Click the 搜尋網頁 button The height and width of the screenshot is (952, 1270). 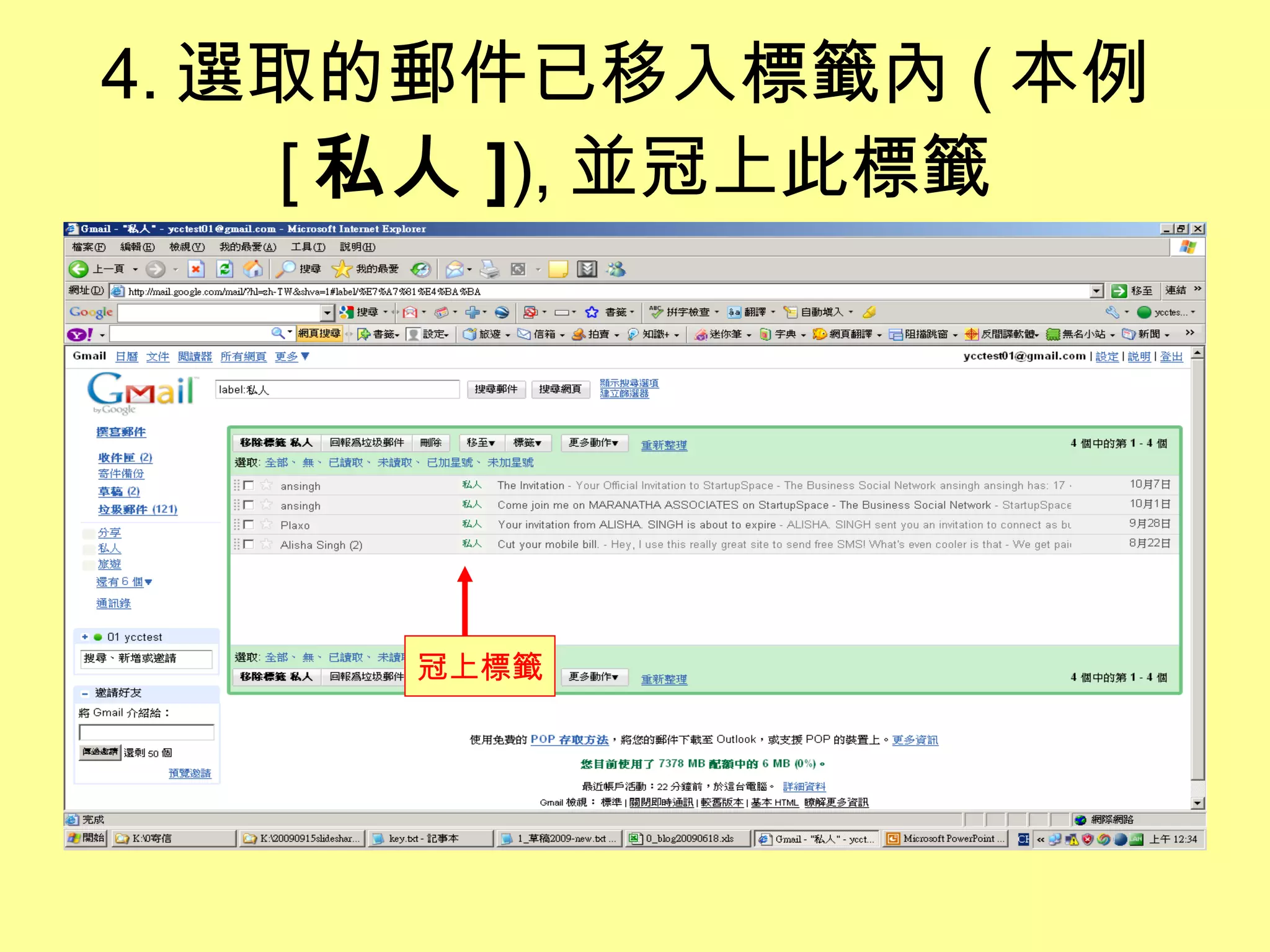[x=561, y=389]
